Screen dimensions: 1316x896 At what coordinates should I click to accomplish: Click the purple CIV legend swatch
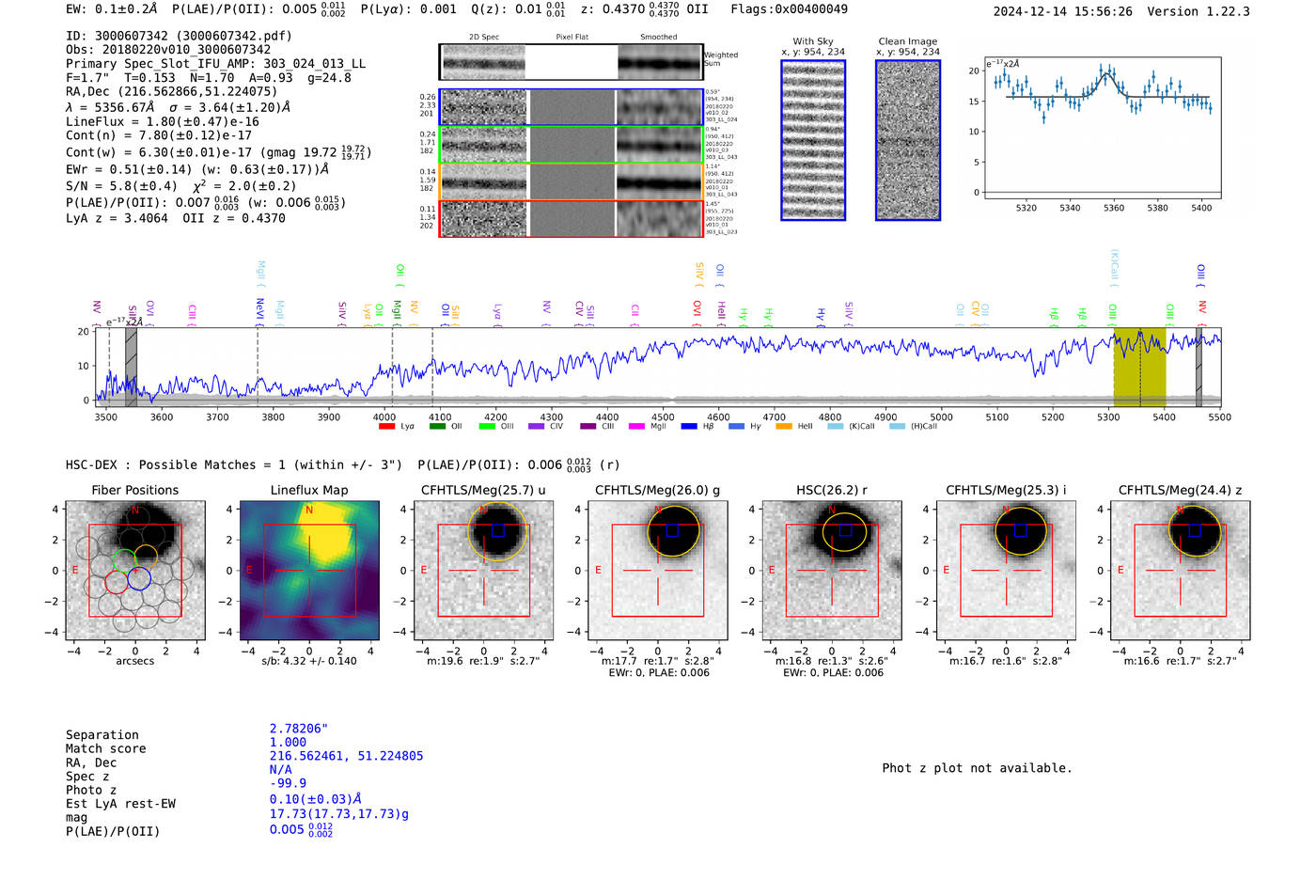coord(537,427)
